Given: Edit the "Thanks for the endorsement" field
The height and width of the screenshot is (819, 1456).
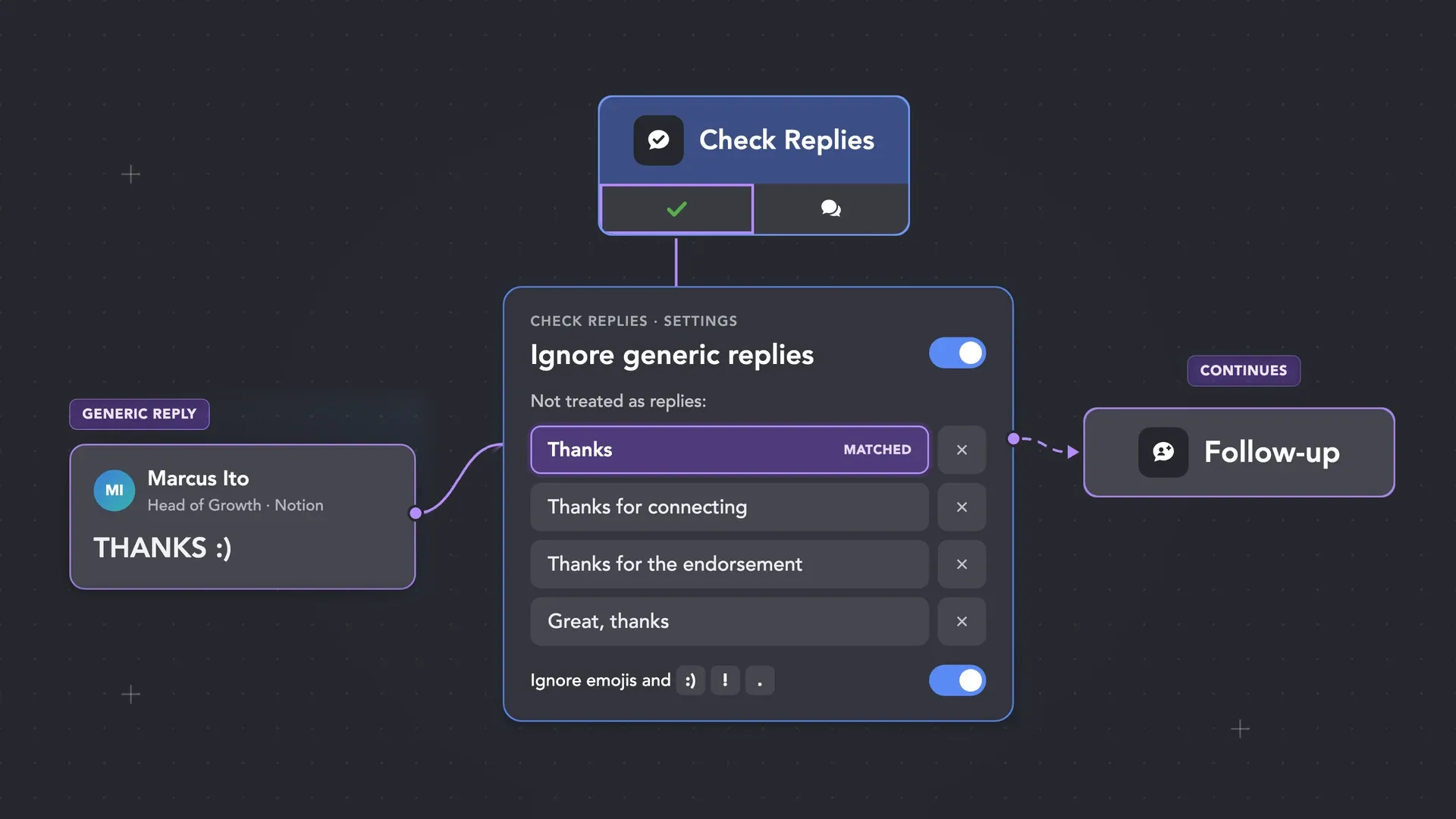Looking at the screenshot, I should 730,564.
